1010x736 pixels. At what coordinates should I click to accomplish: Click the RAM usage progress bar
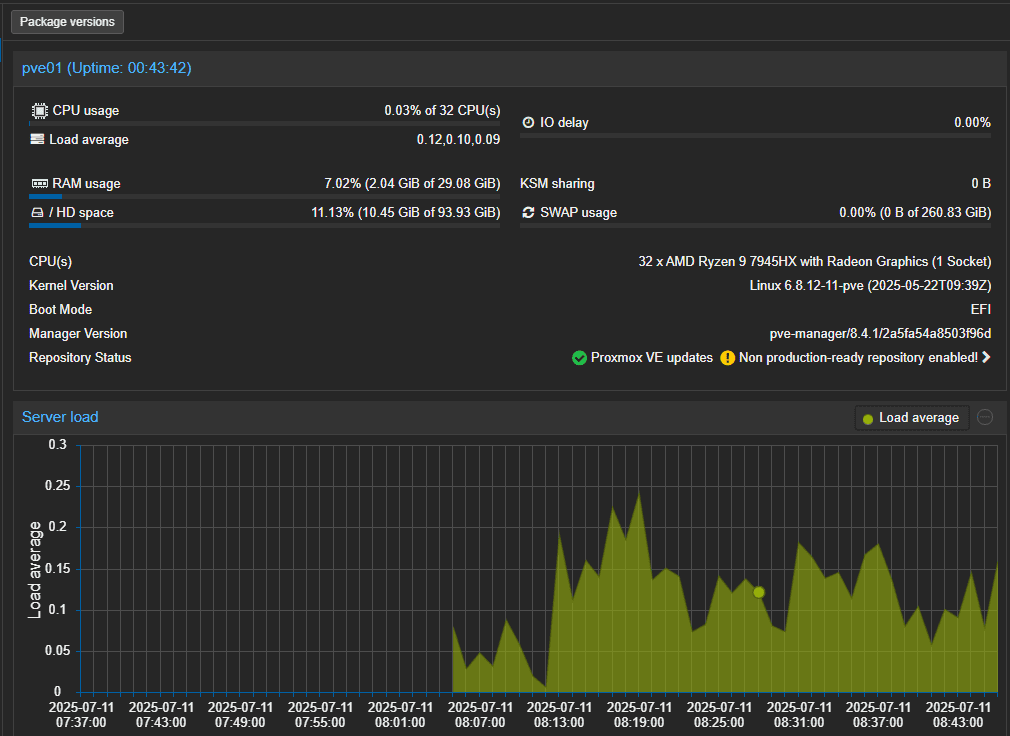[264, 197]
